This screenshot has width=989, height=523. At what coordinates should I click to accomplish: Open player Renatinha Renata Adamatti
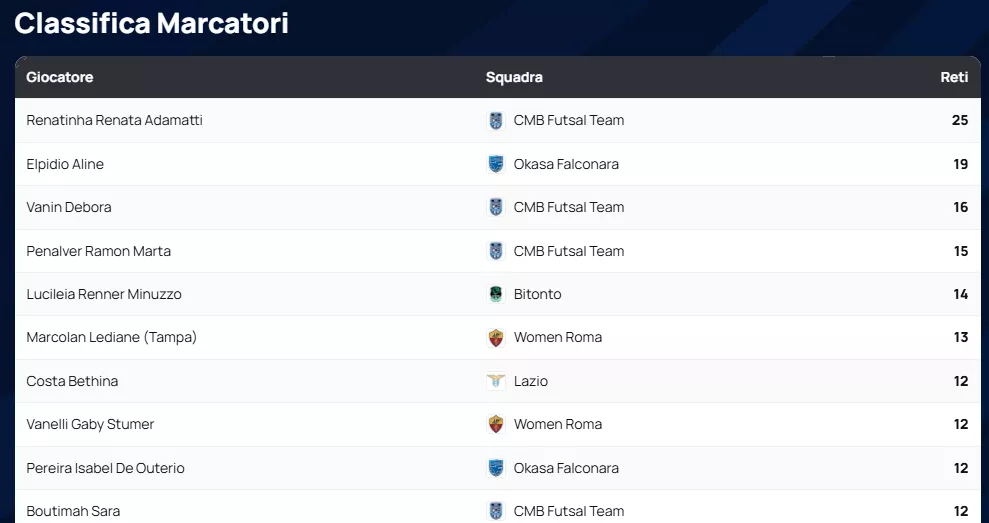[x=114, y=120]
